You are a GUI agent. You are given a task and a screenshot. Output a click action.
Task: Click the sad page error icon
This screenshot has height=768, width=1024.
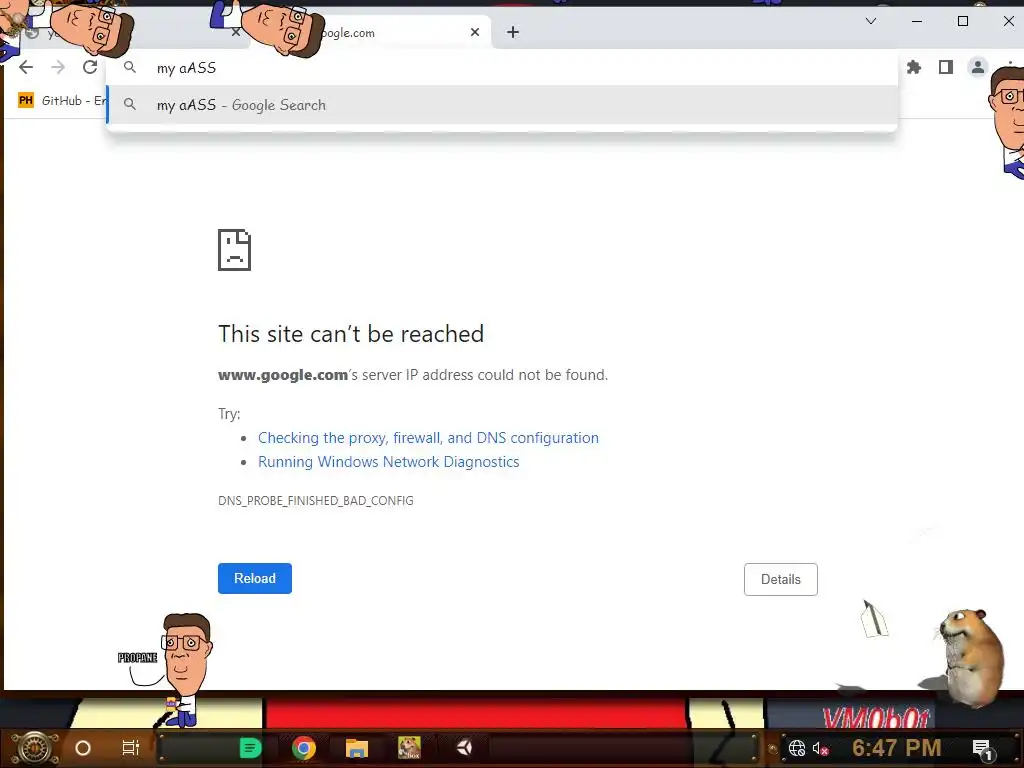(x=234, y=249)
